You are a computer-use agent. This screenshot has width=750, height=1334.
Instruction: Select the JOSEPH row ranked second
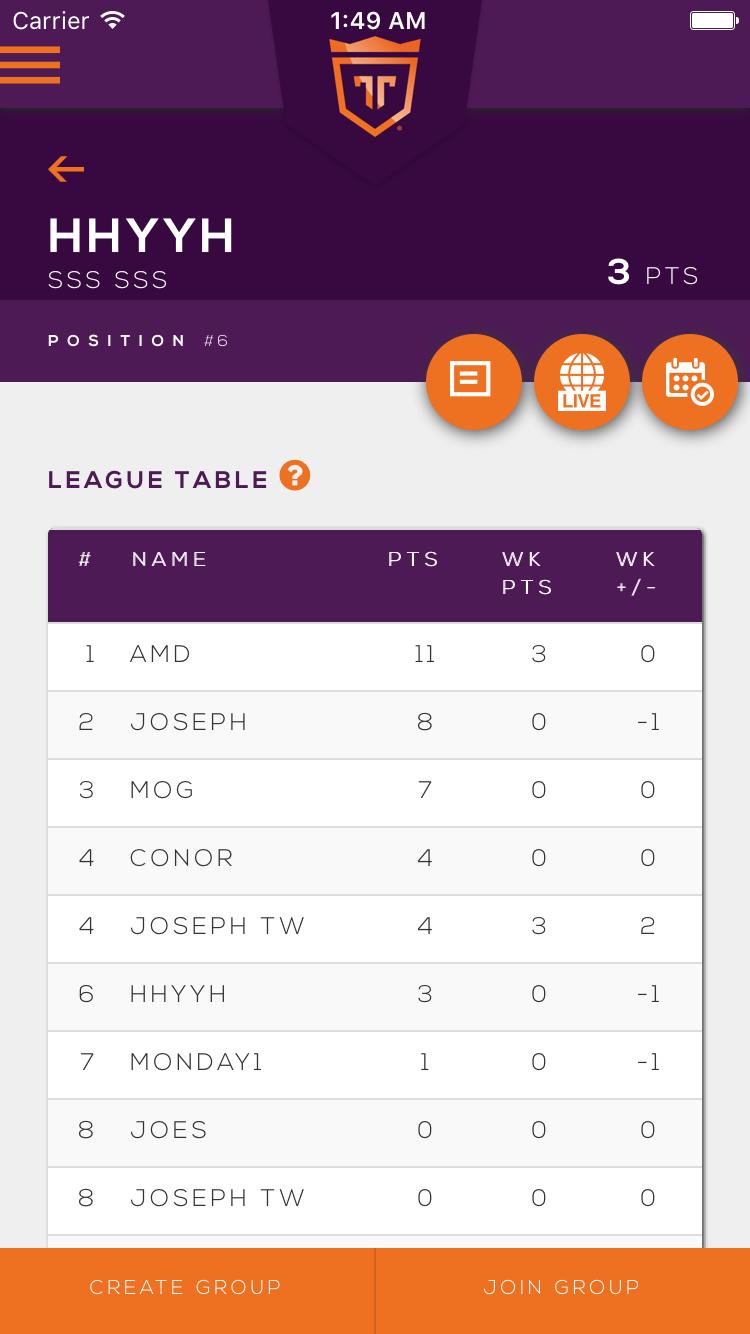pos(375,723)
